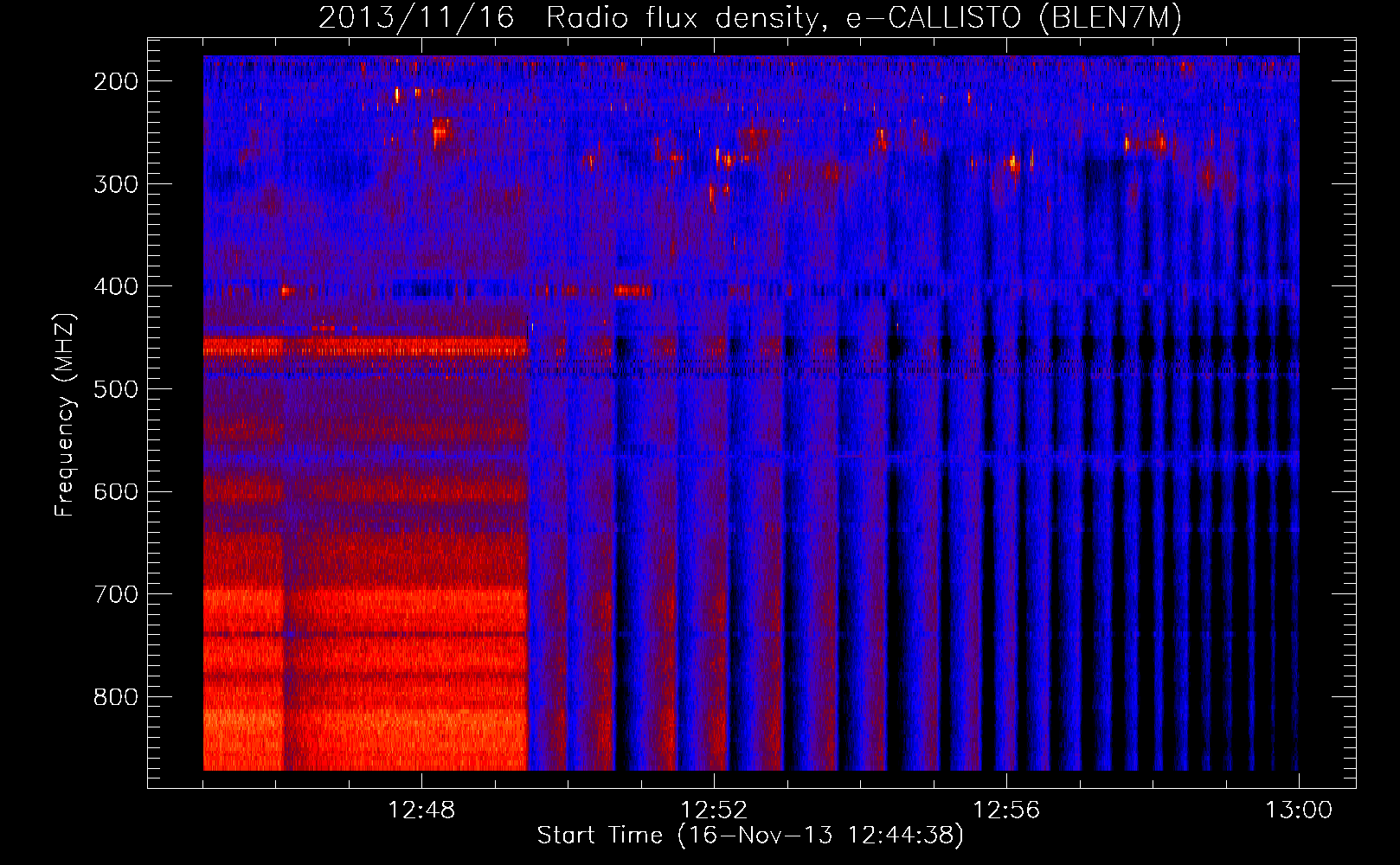
Task: Select the 600 frequency tick label
Action: [116, 491]
